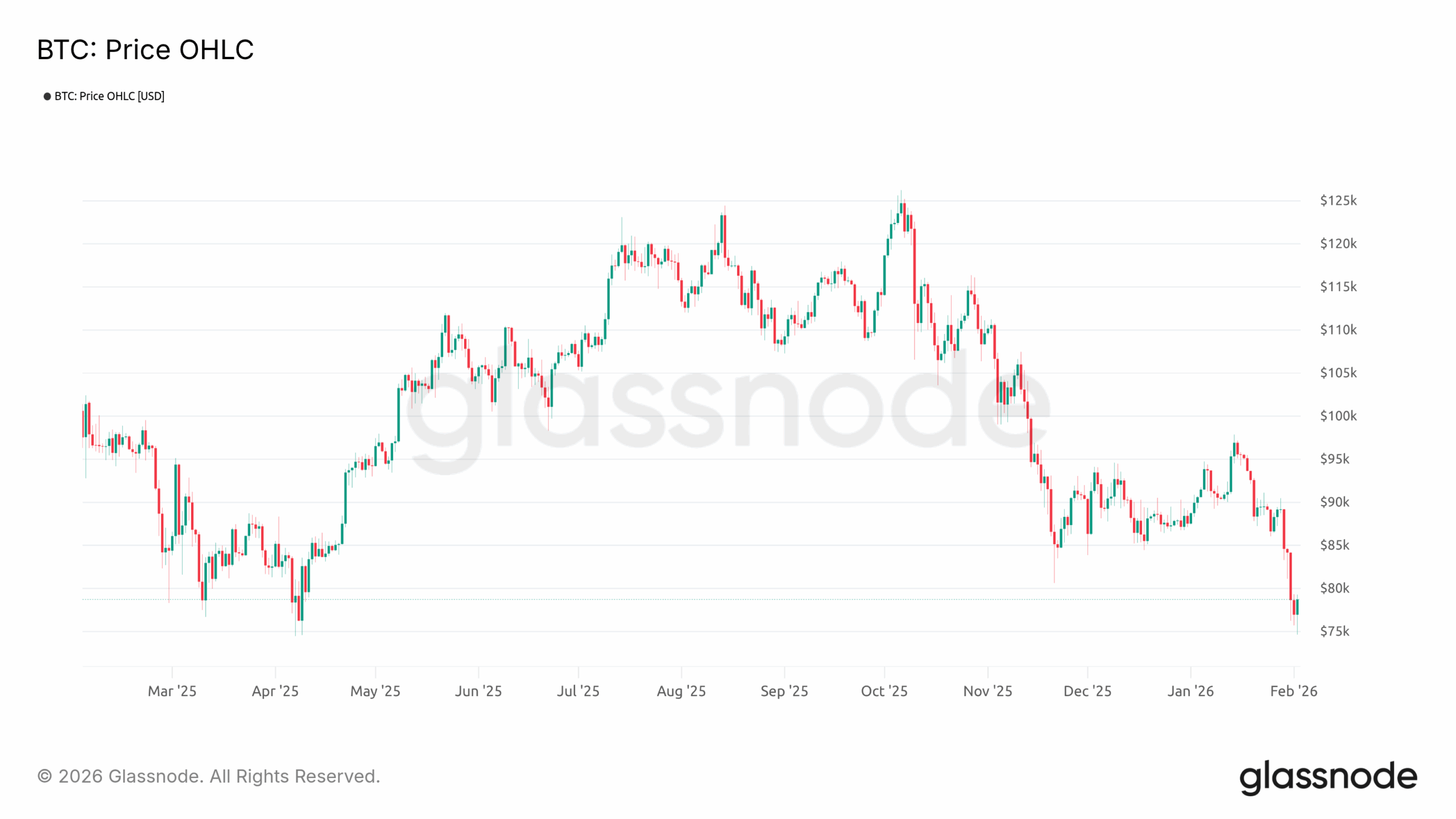Click the latest green candle at Feb '26

(x=1297, y=607)
